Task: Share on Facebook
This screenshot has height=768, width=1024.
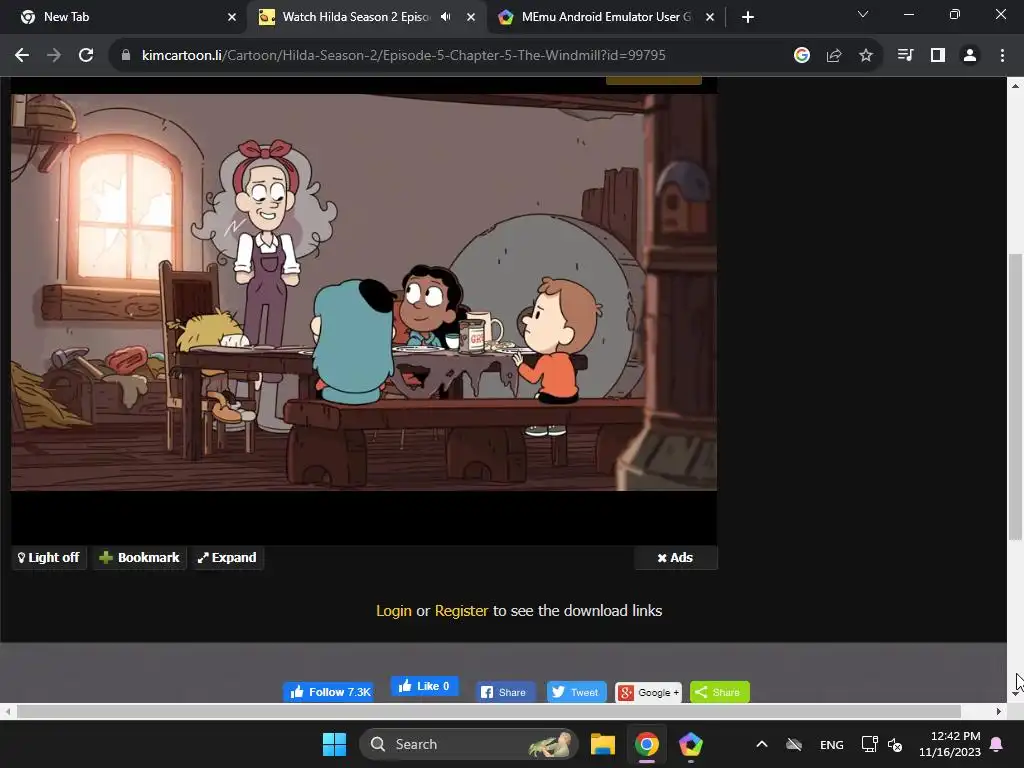Action: pos(504,692)
